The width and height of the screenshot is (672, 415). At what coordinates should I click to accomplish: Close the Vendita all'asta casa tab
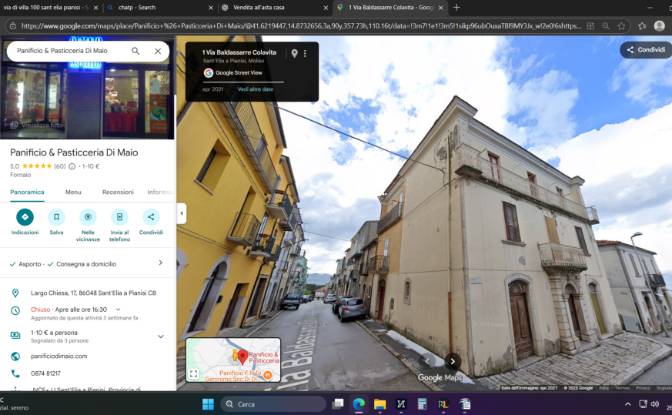click(x=326, y=8)
